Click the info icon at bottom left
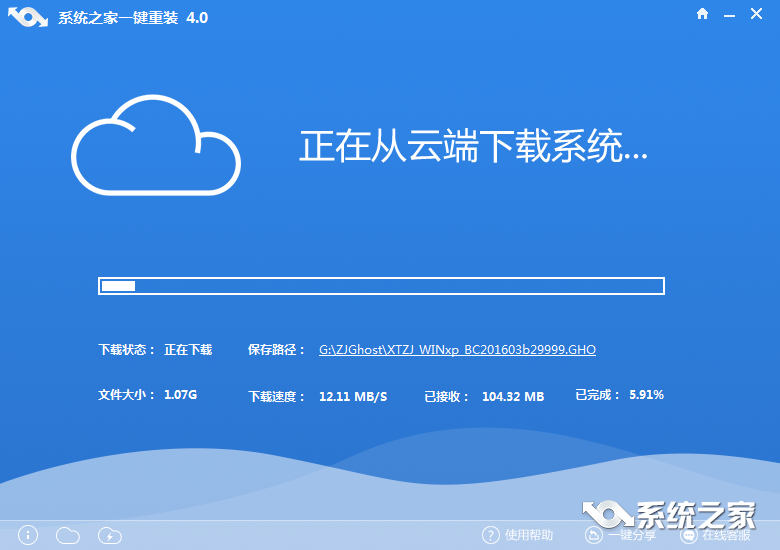The image size is (780, 550). (x=27, y=535)
